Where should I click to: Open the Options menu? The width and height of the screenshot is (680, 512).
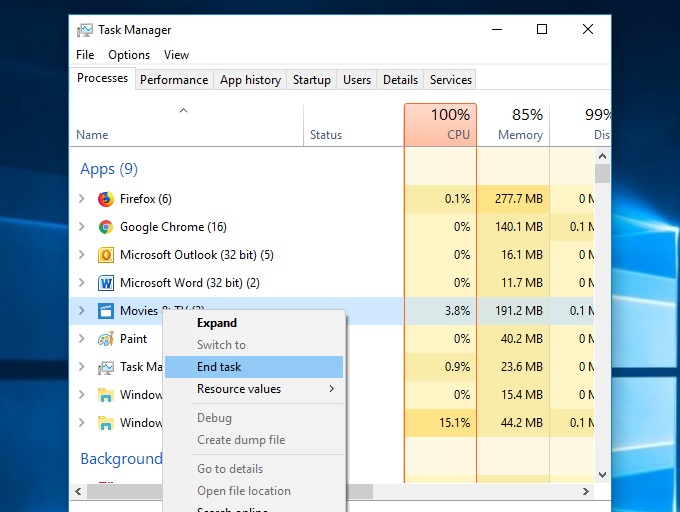[129, 55]
